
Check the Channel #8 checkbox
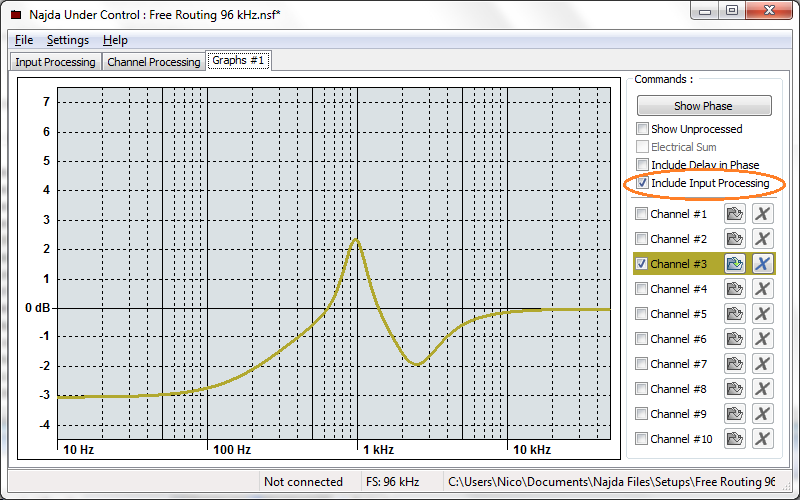point(641,389)
